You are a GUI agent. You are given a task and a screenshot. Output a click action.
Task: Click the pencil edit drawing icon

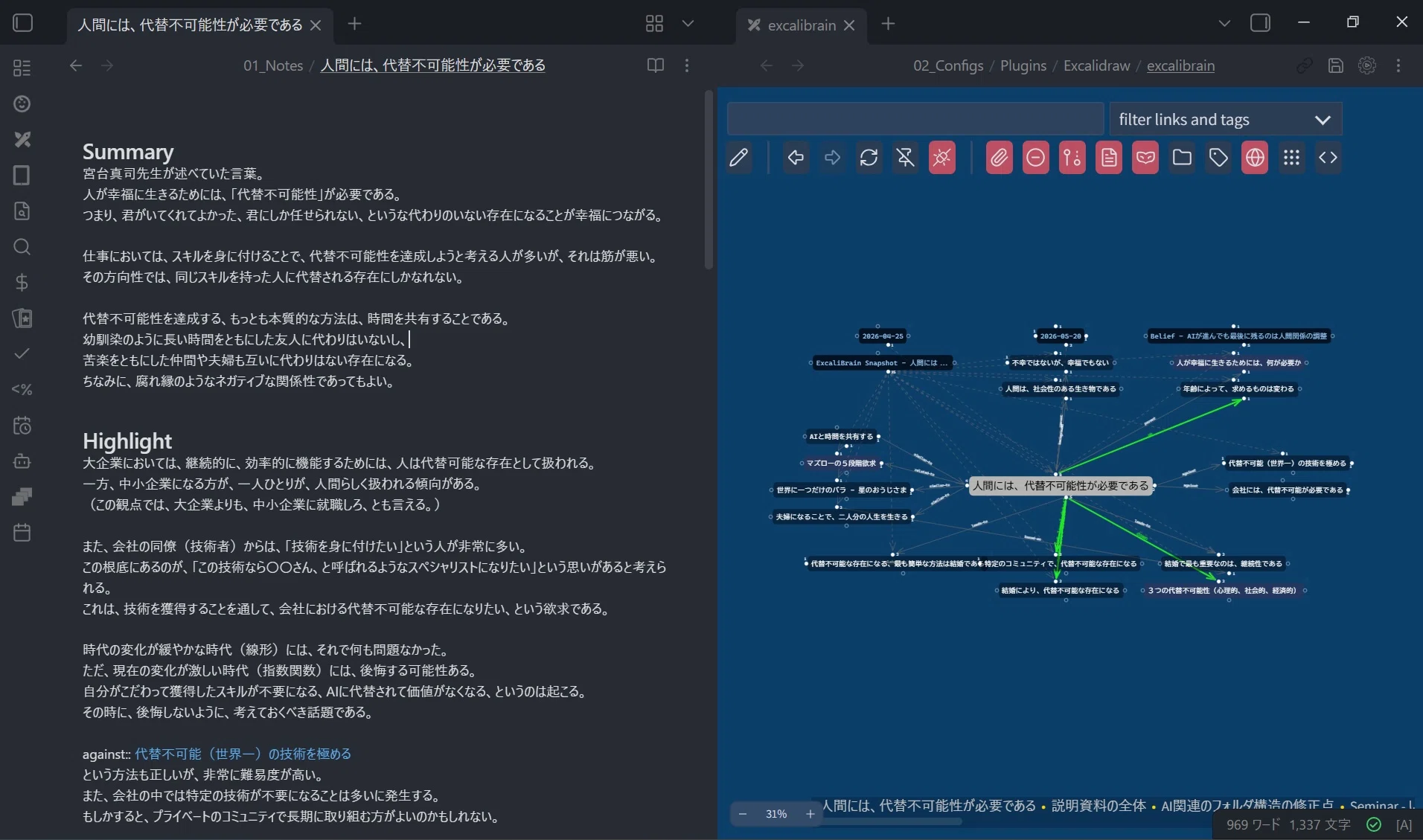739,158
